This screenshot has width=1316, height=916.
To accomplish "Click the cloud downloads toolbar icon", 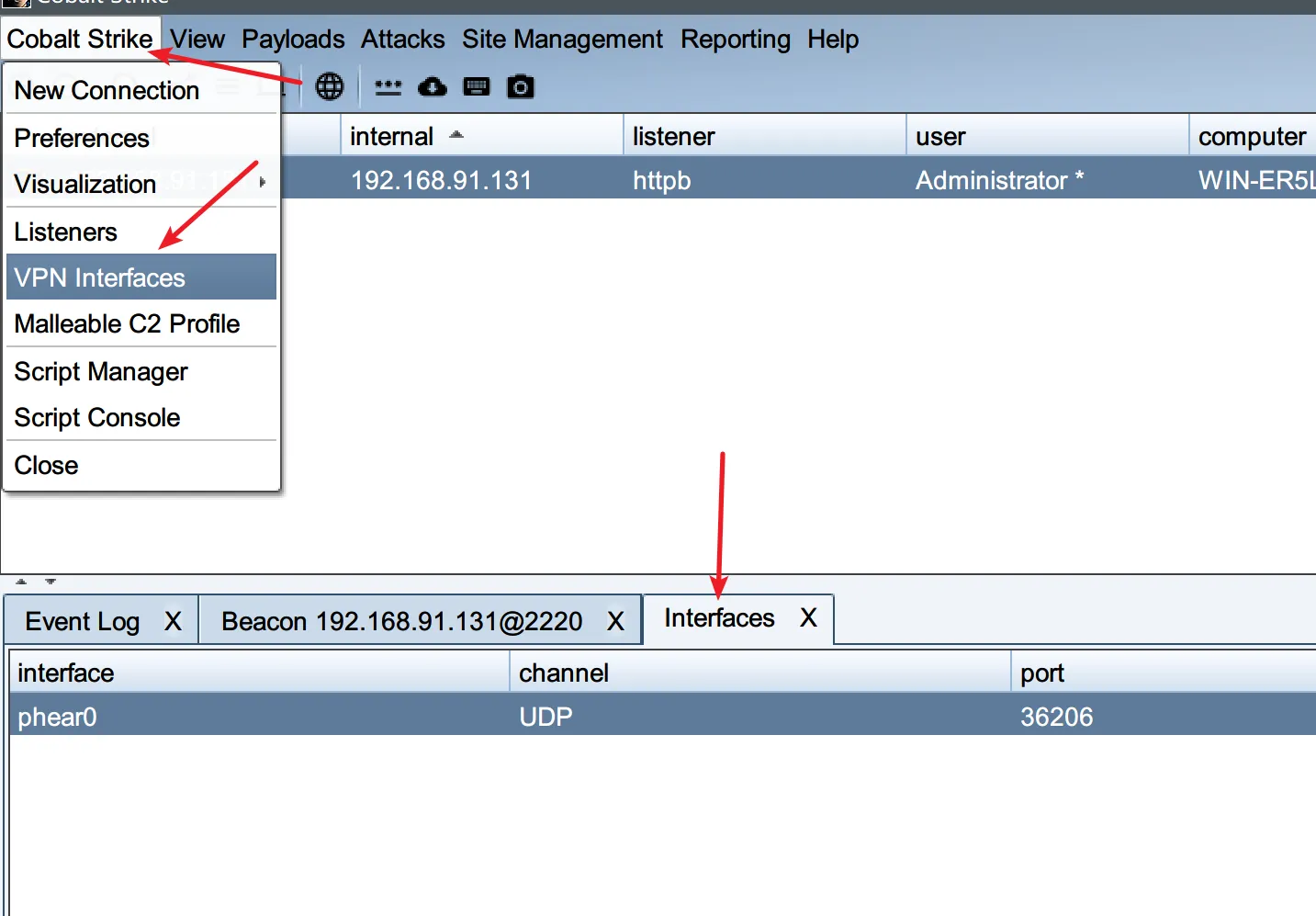I will click(433, 87).
